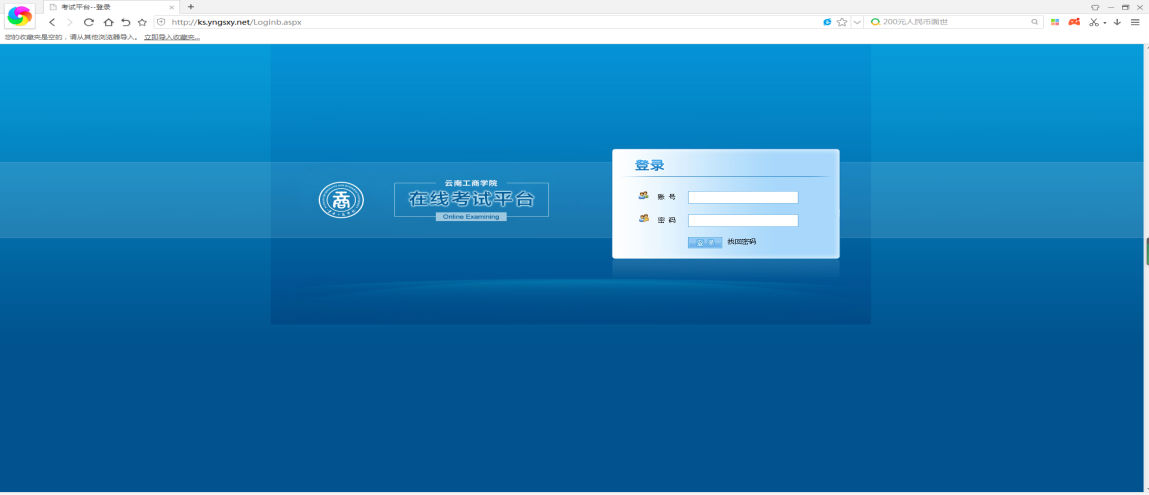This screenshot has height=495, width=1149.
Task: Click the 立即导入收藏夹 import link
Action: pos(172,37)
